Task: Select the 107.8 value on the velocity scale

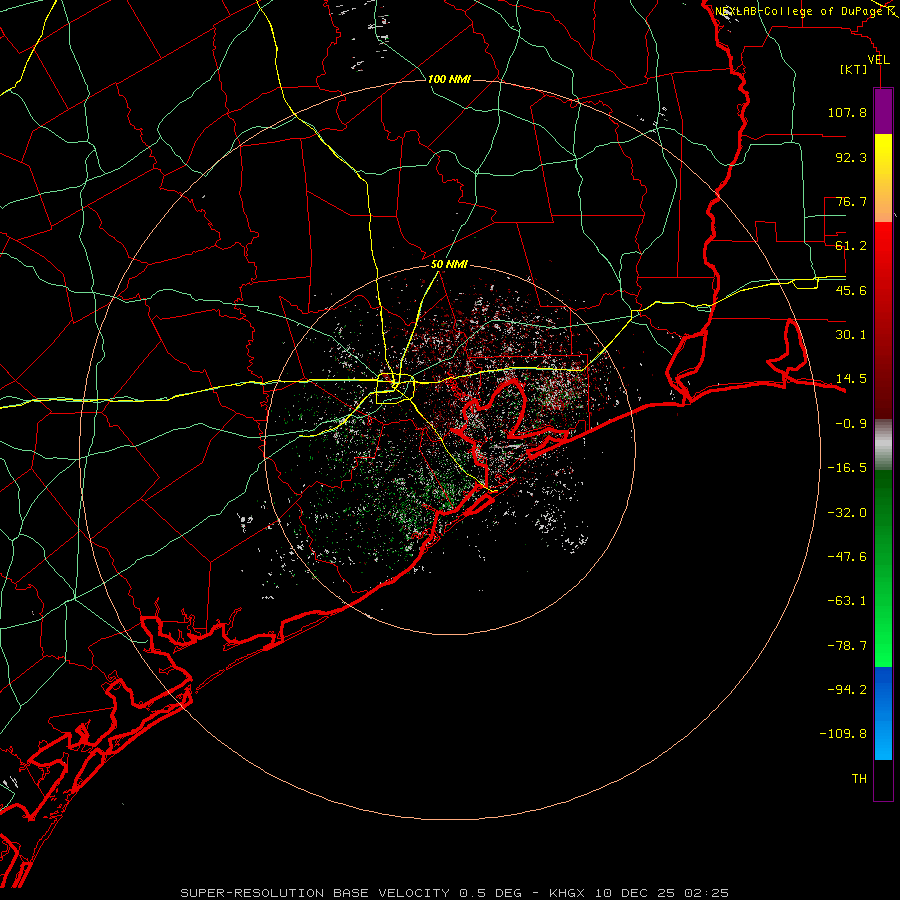Action: tap(847, 112)
